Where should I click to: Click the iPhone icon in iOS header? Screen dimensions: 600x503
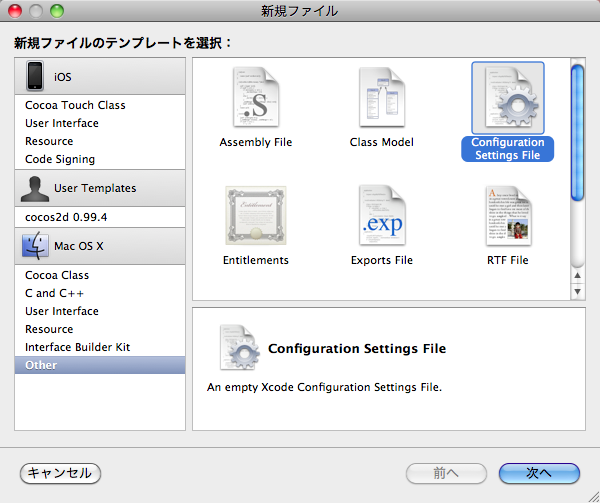pyautogui.click(x=35, y=76)
